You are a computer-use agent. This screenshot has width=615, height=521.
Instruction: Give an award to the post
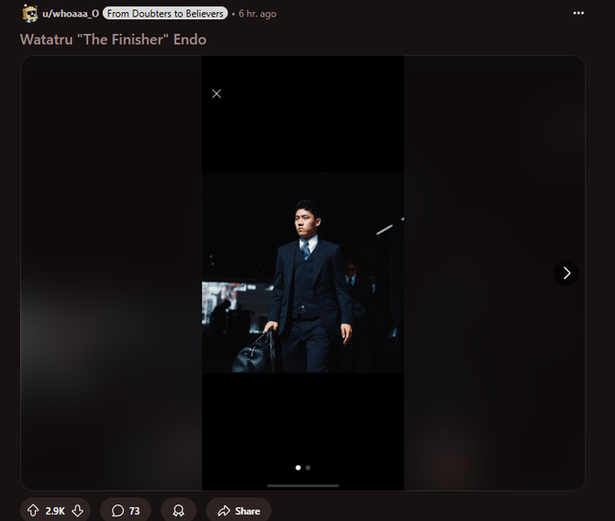pos(178,511)
